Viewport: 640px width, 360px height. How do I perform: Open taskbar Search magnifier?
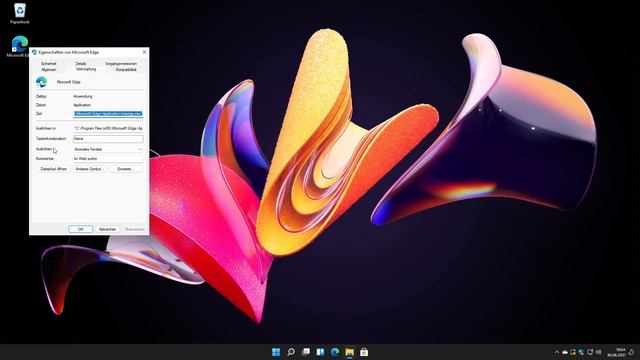(x=291, y=352)
